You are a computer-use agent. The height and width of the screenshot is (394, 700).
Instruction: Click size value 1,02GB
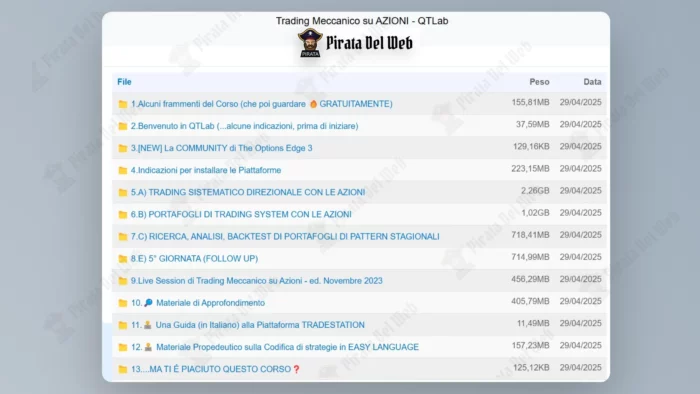click(535, 213)
